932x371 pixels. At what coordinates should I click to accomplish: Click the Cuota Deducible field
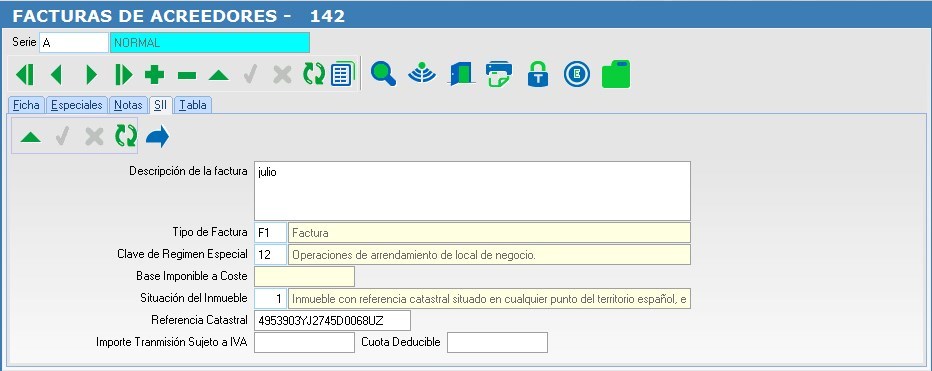[x=498, y=342]
